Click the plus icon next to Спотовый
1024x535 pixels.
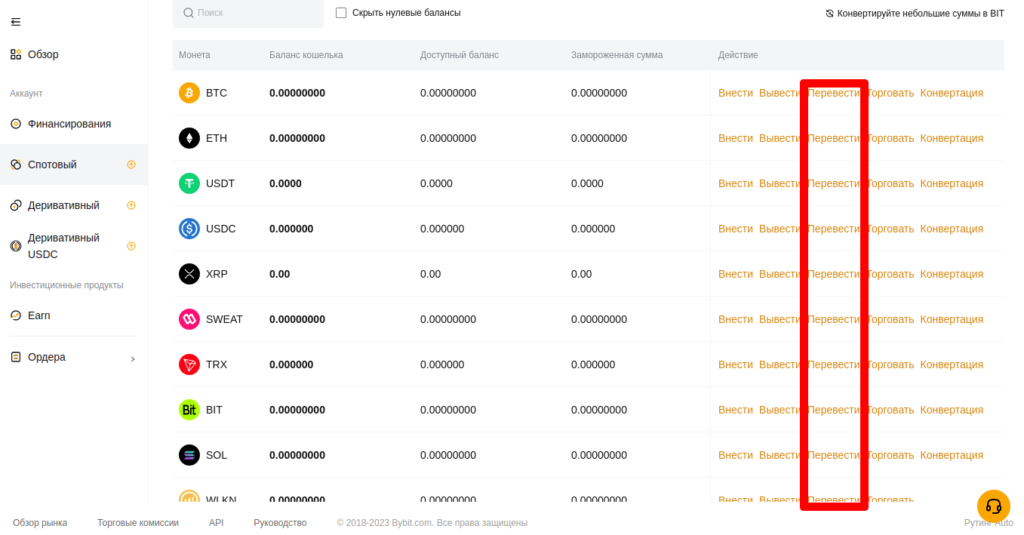coord(131,165)
